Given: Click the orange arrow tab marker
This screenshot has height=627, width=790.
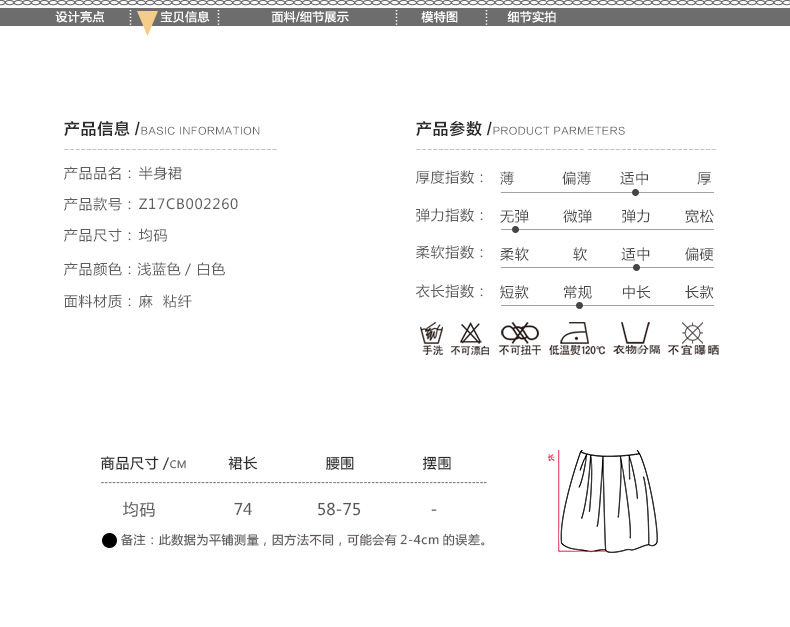Looking at the screenshot, I should 147,23.
